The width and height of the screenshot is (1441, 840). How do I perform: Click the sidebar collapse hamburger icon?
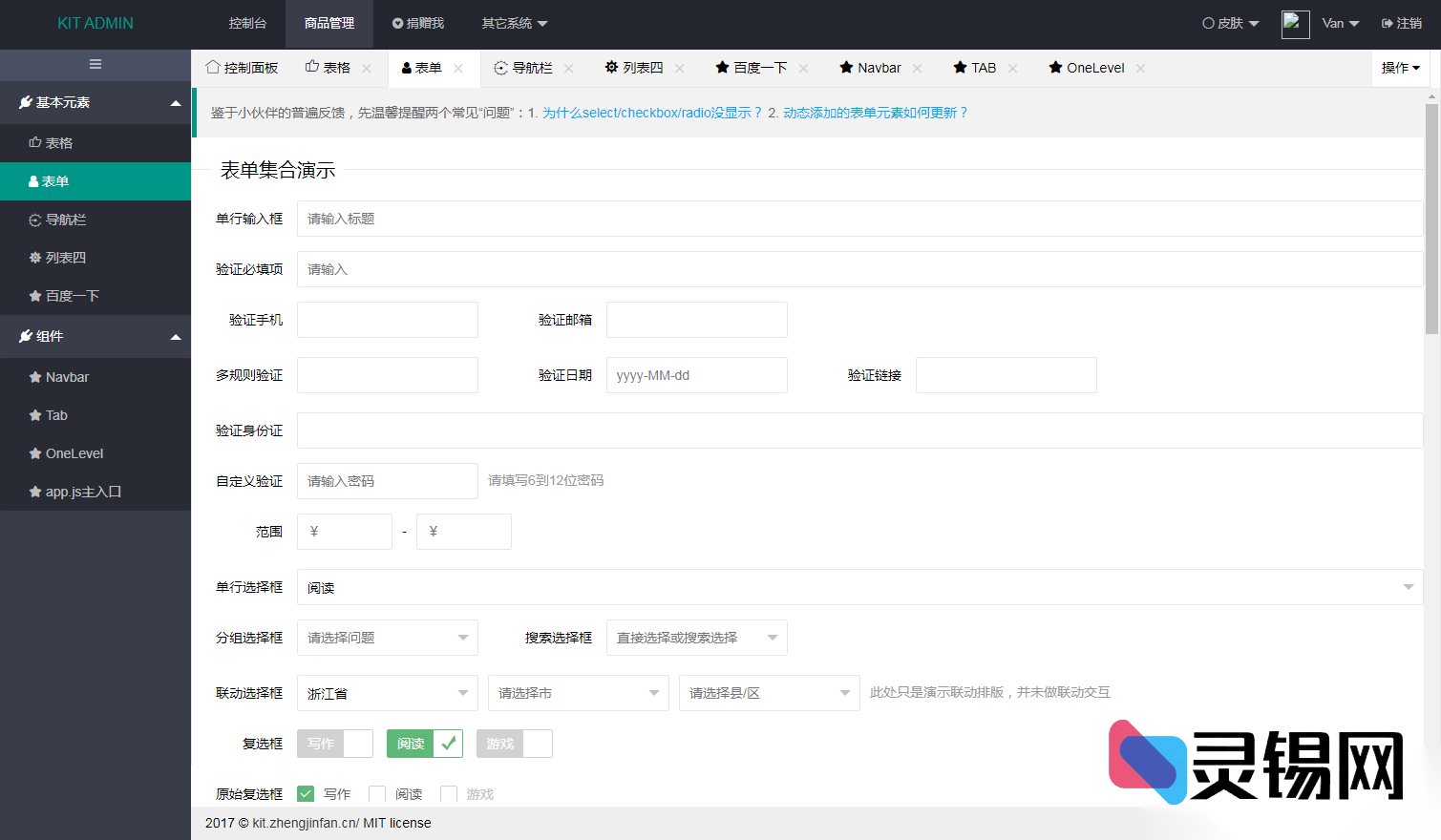95,64
